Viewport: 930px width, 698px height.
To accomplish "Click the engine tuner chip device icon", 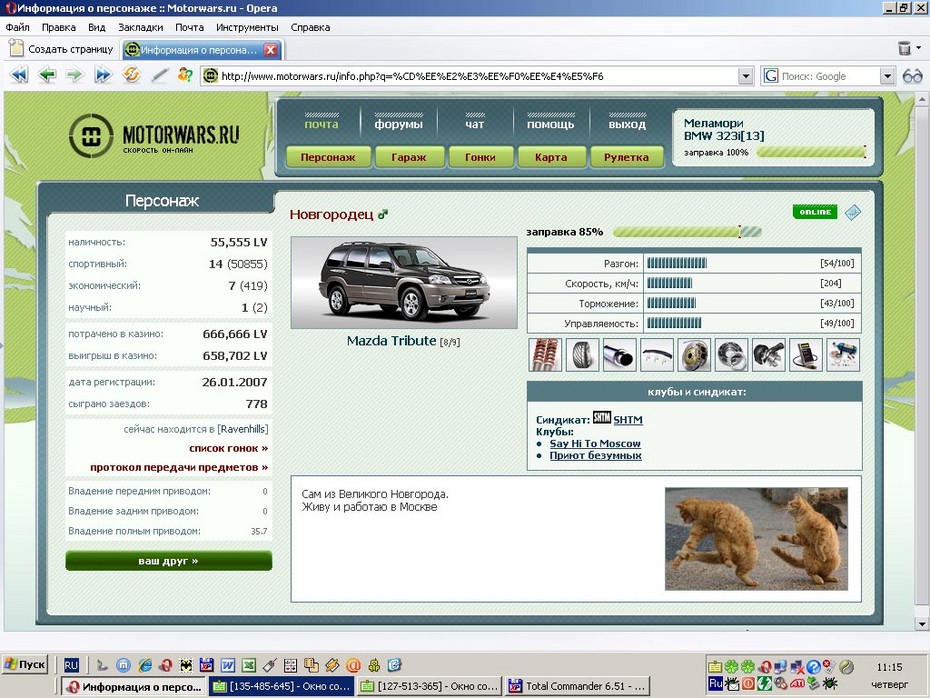I will point(806,355).
